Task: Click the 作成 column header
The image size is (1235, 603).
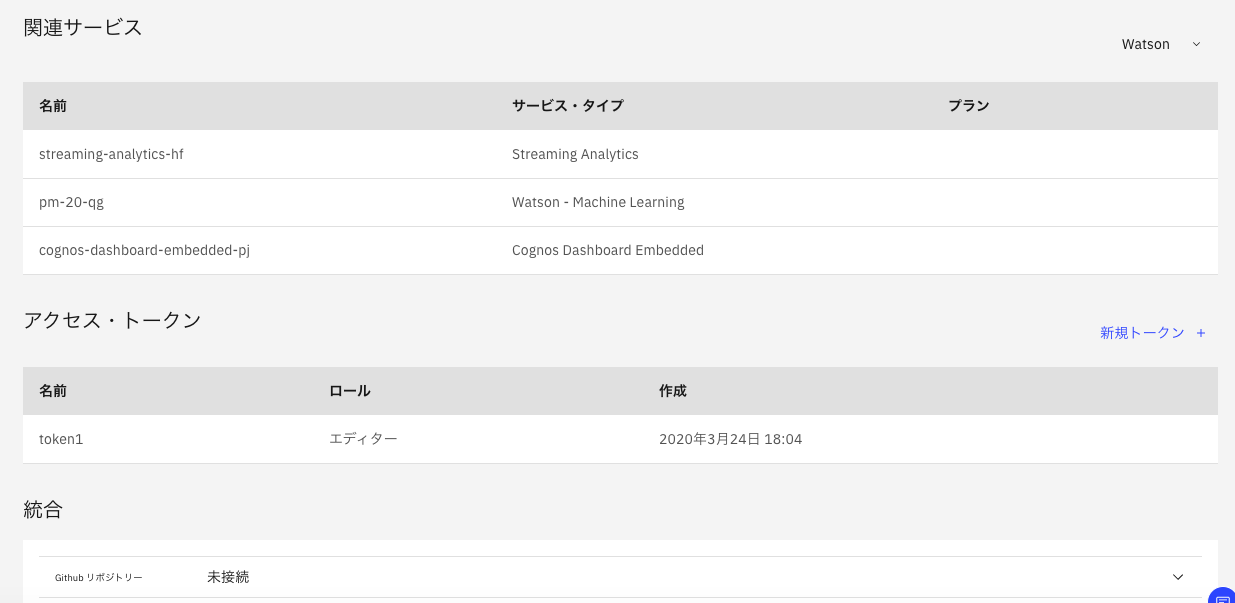Action: (672, 391)
